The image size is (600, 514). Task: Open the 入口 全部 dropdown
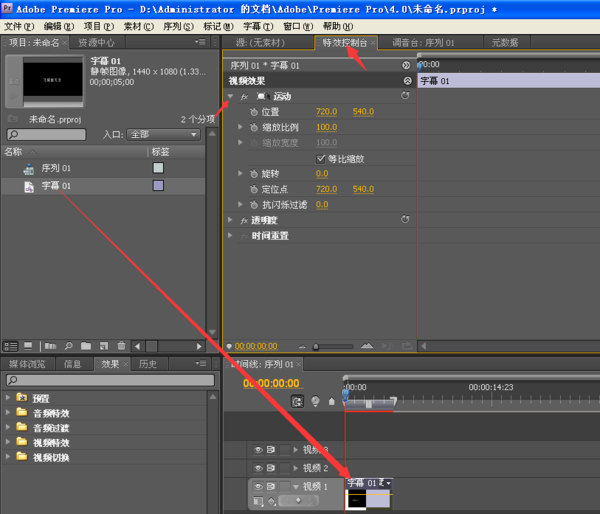point(164,134)
